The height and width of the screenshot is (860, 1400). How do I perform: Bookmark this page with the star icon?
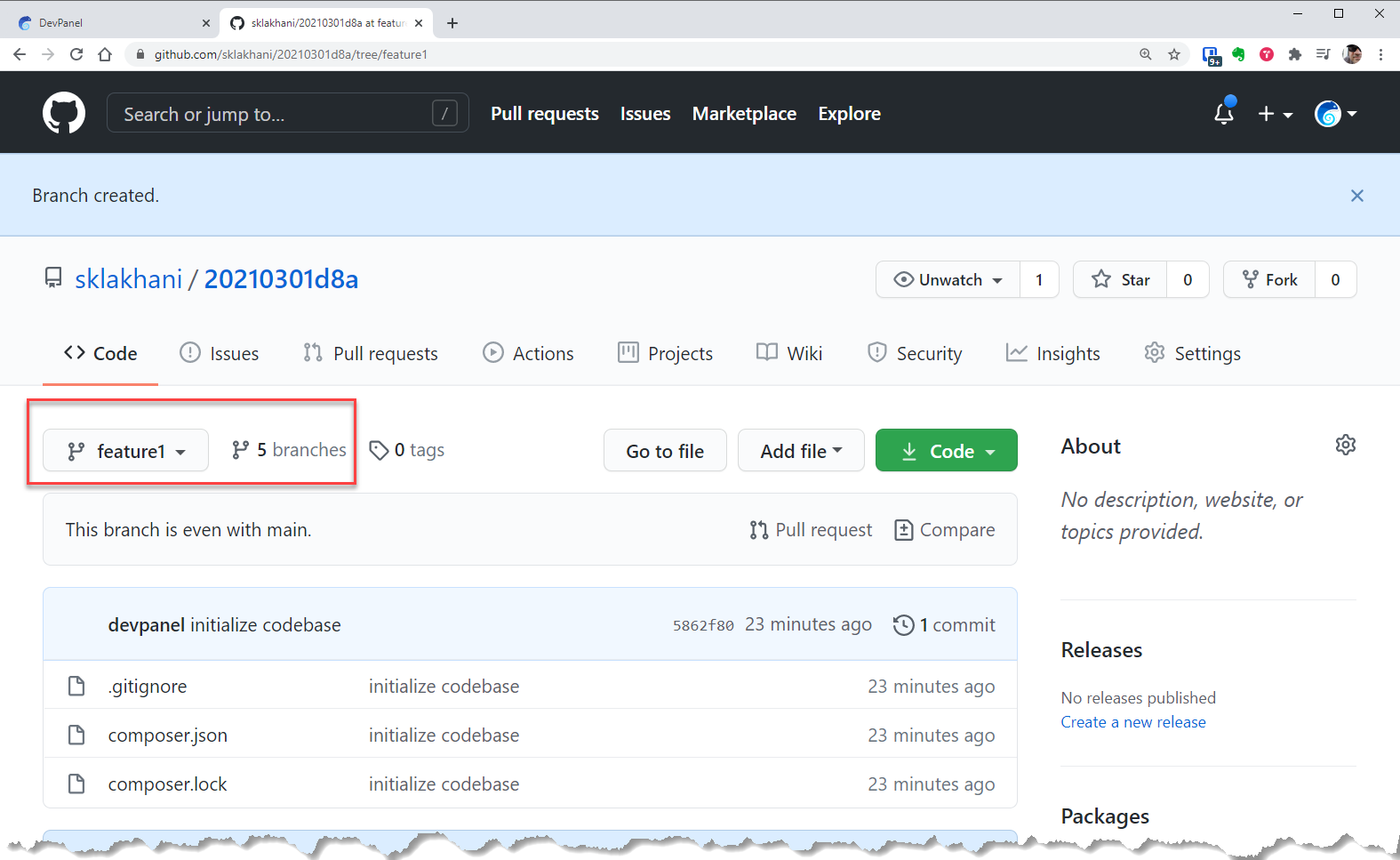coord(1174,54)
